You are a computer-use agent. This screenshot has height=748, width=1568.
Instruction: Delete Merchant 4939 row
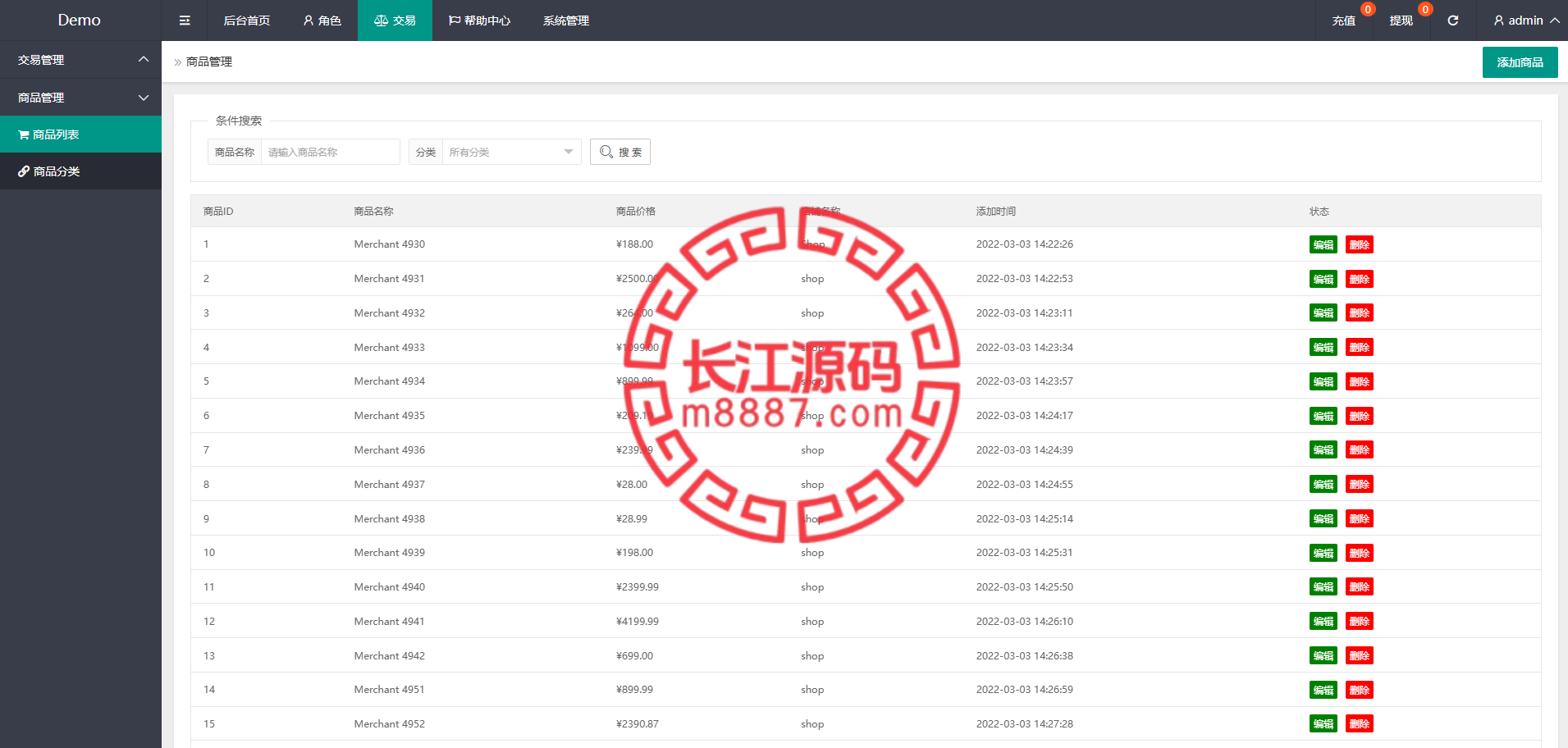click(x=1360, y=553)
